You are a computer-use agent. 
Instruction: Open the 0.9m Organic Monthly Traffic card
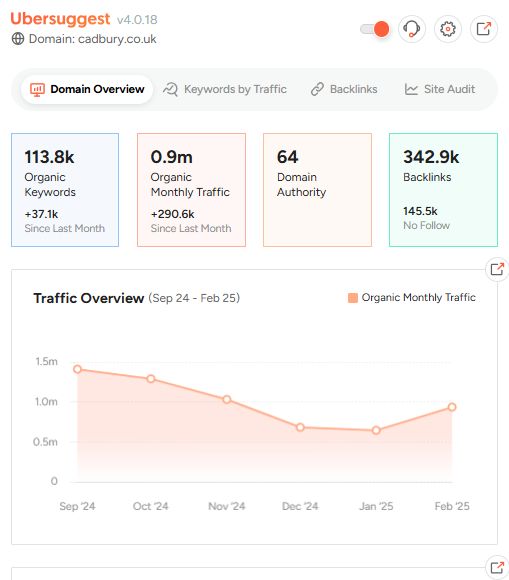[191, 190]
